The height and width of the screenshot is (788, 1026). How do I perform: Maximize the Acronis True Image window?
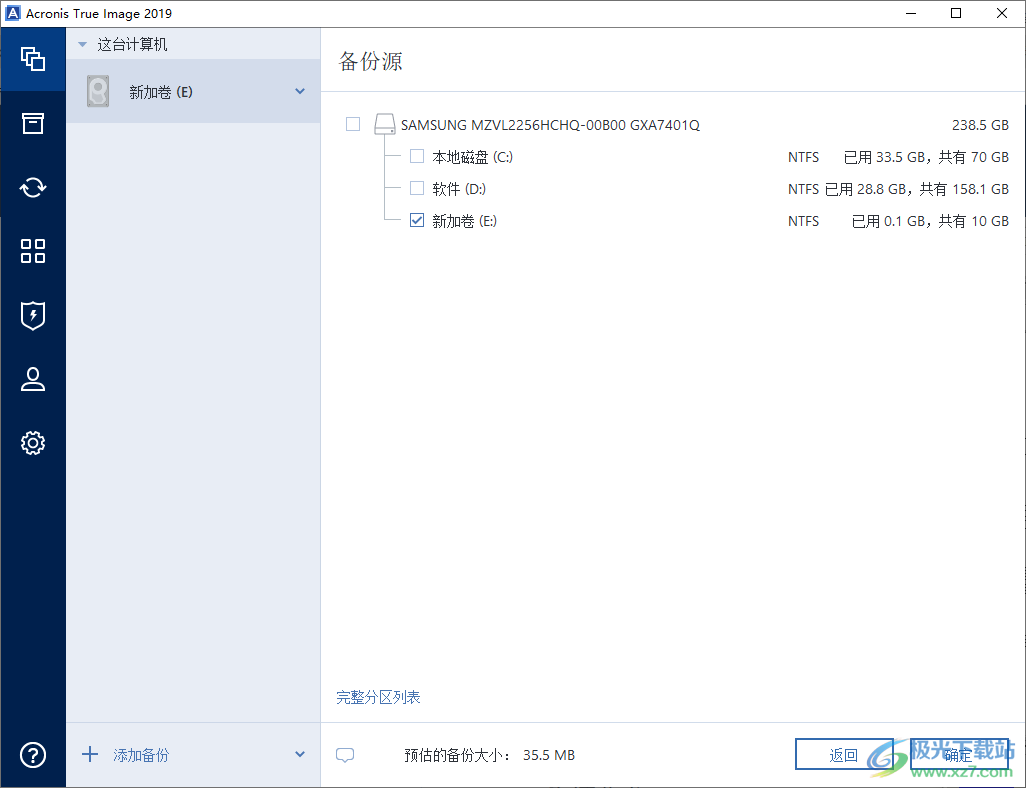pyautogui.click(x=956, y=13)
